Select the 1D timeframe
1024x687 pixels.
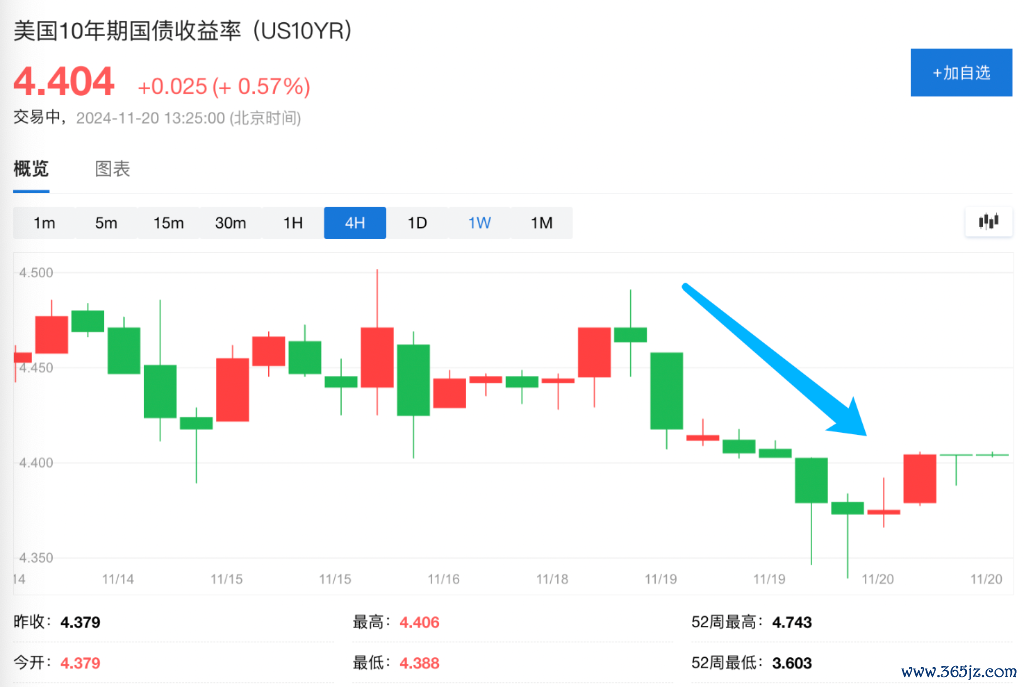[417, 223]
